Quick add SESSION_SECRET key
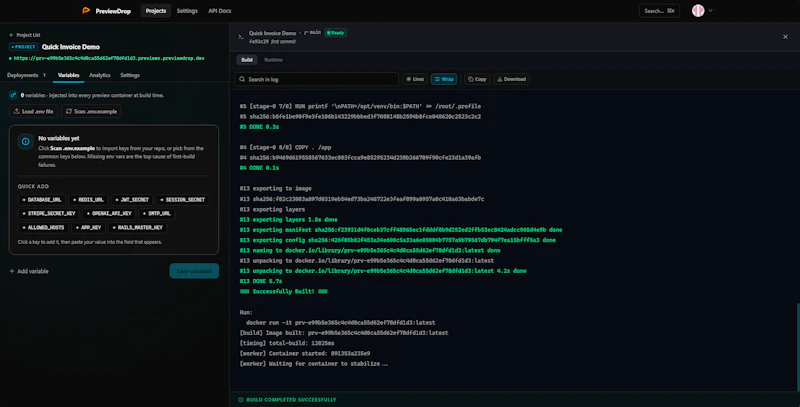The width and height of the screenshot is (800, 407). point(182,200)
